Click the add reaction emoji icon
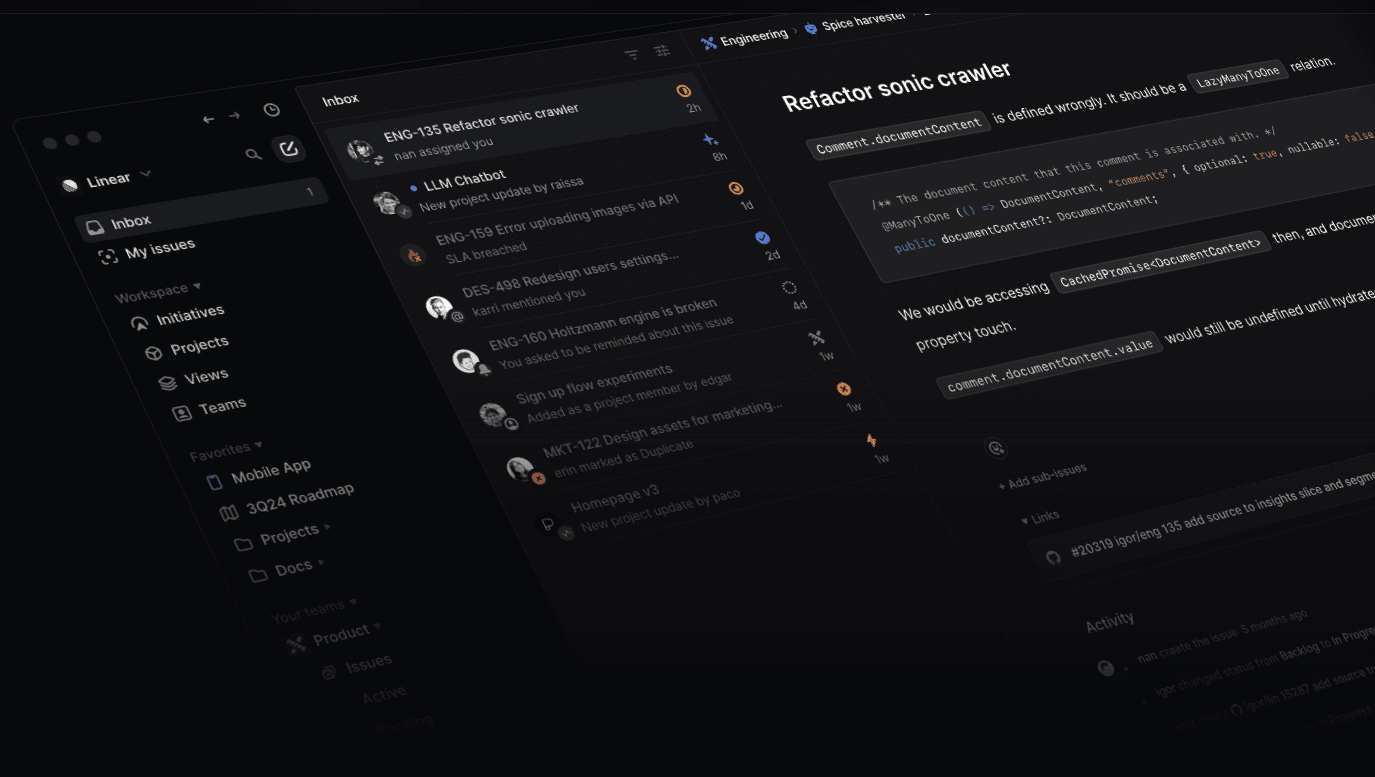The width and height of the screenshot is (1375, 777). coord(996,448)
